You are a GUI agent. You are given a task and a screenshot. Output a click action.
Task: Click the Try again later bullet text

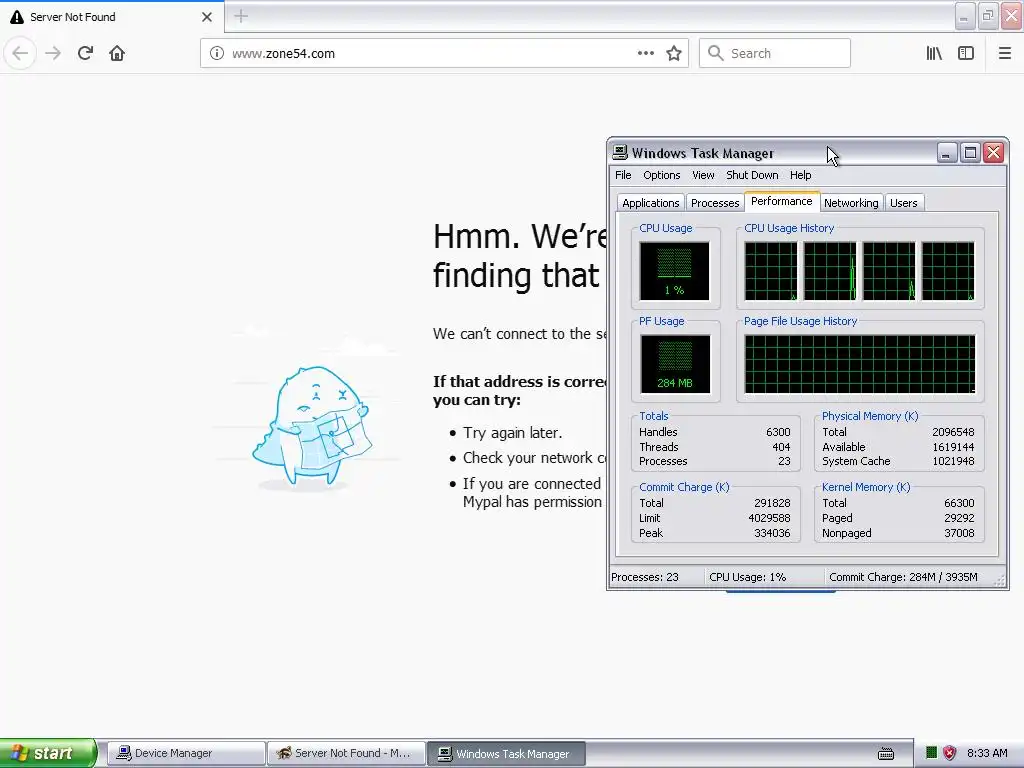(513, 433)
